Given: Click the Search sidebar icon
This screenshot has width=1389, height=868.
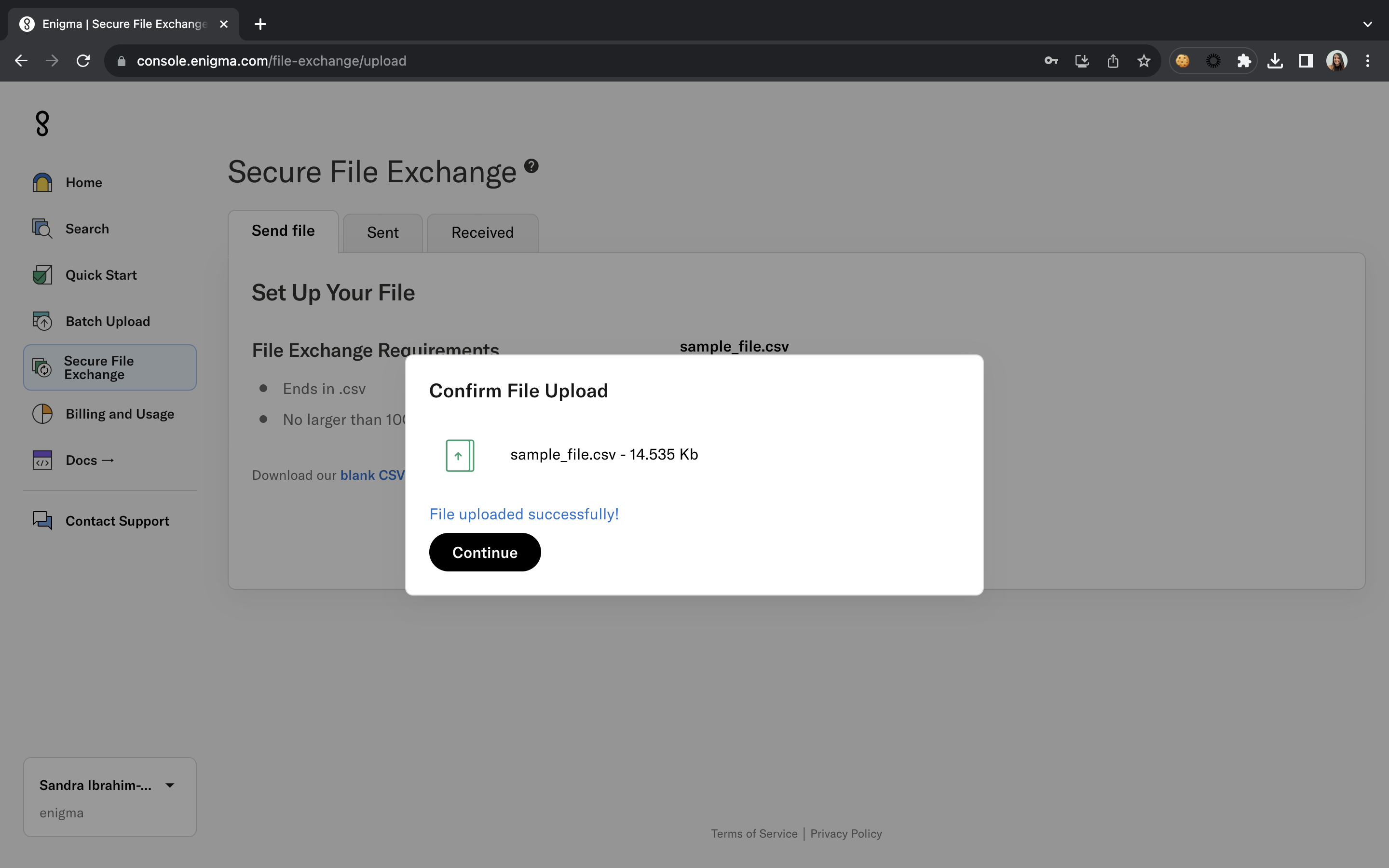Looking at the screenshot, I should pos(42,229).
